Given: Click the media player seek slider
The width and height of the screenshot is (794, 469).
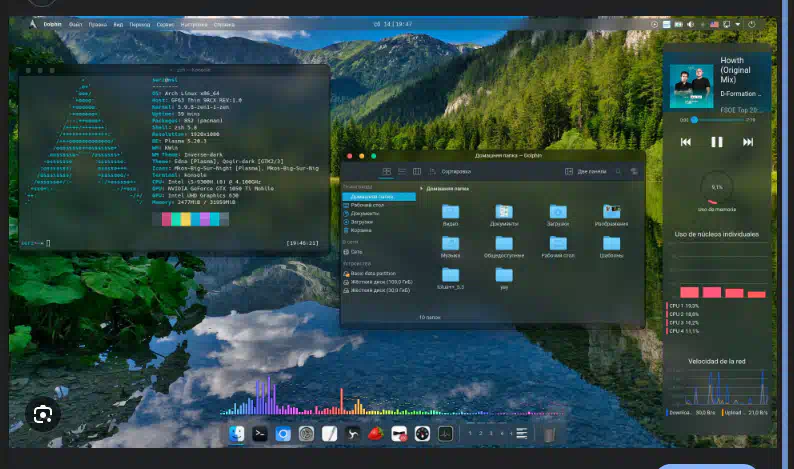Looking at the screenshot, I should pos(718,120).
